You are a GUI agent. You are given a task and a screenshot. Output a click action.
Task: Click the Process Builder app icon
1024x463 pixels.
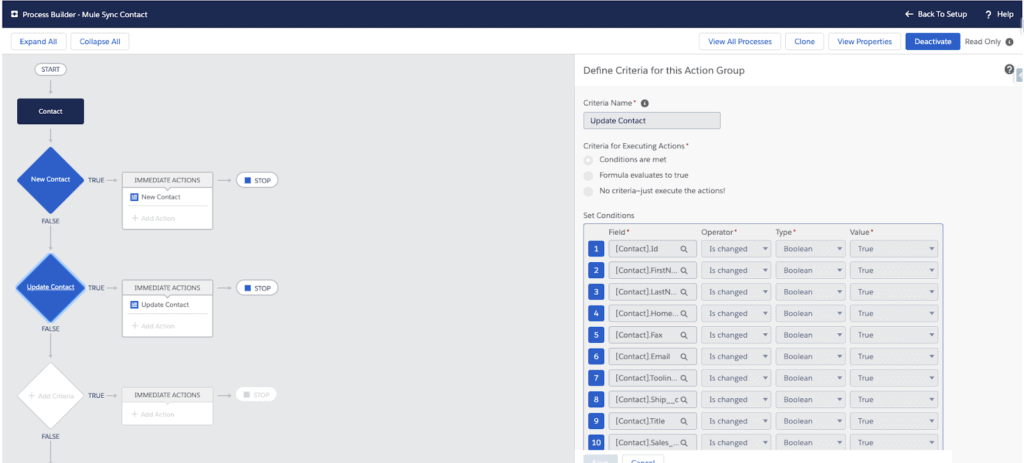pos(13,14)
